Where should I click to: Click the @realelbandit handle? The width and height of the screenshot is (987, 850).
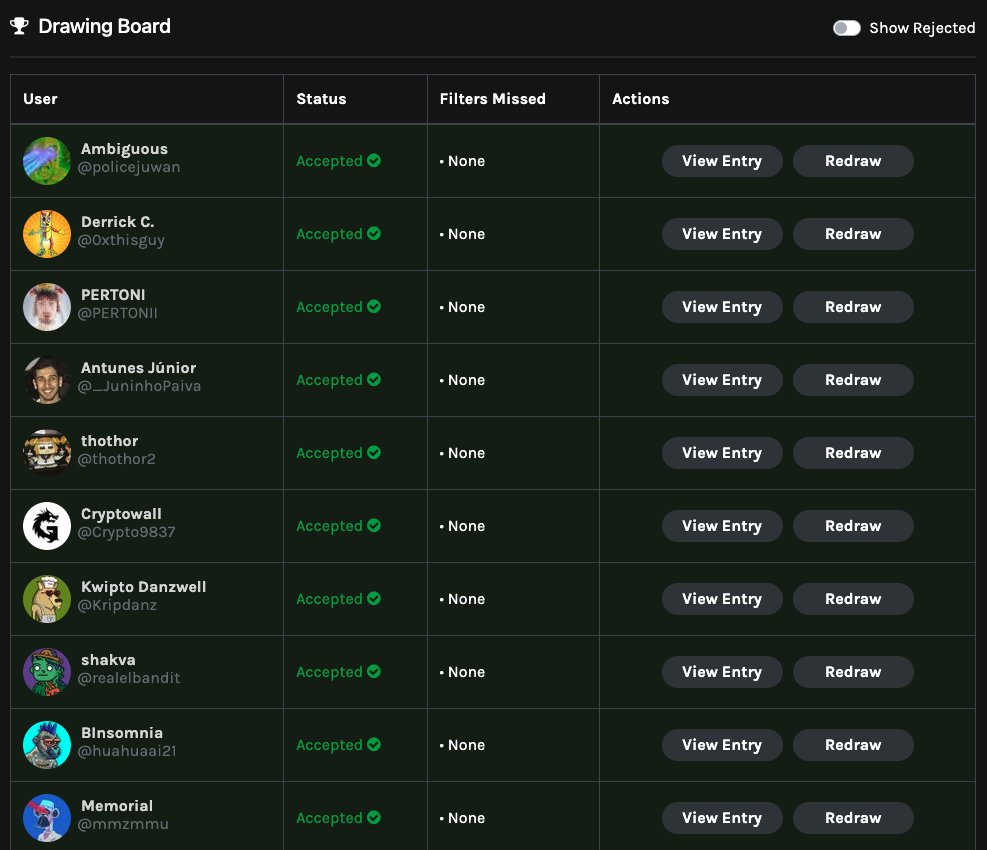(128, 679)
